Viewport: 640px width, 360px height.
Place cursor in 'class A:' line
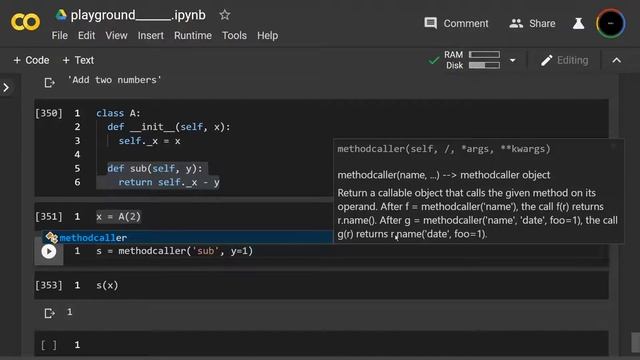pos(118,113)
